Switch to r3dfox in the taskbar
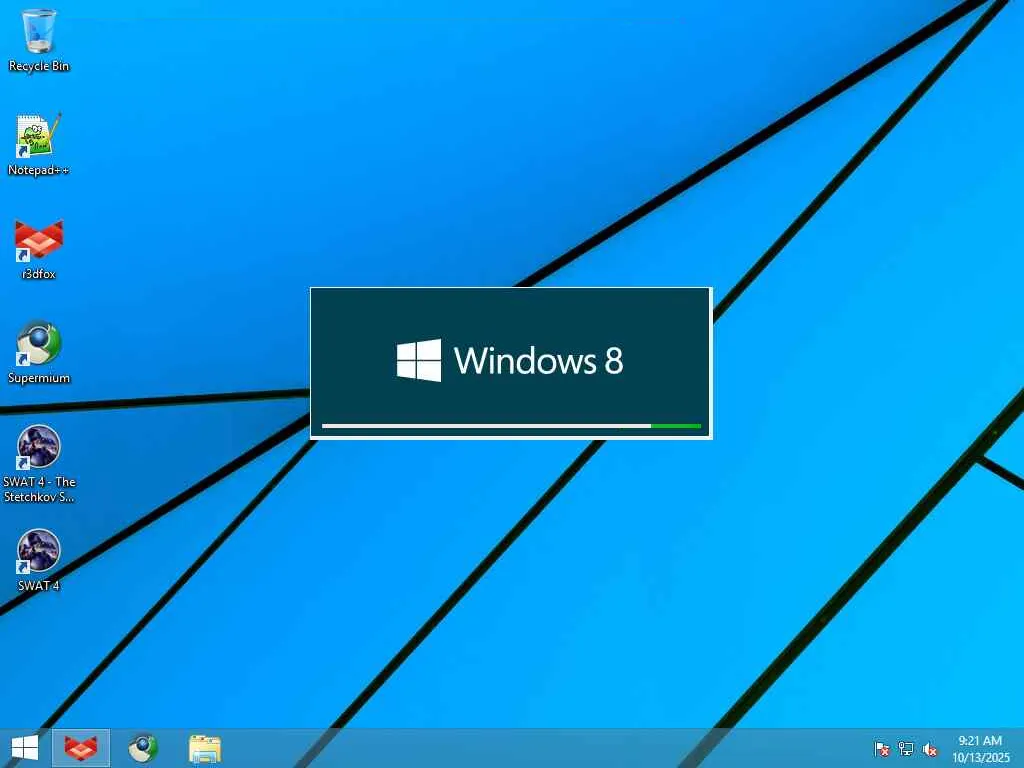The height and width of the screenshot is (768, 1024). 81,748
